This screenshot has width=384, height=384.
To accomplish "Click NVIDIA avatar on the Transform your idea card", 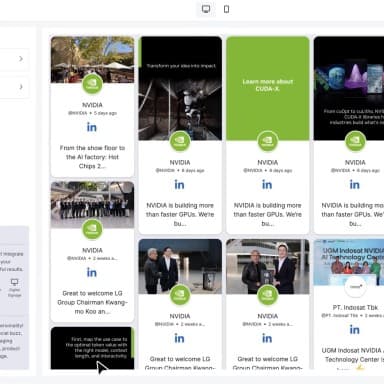I will tap(180, 141).
